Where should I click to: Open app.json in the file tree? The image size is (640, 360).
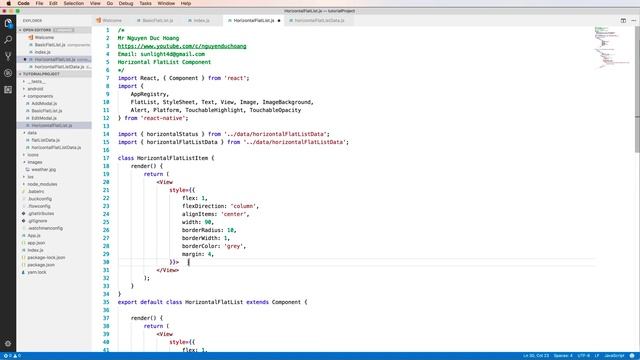click(x=36, y=243)
